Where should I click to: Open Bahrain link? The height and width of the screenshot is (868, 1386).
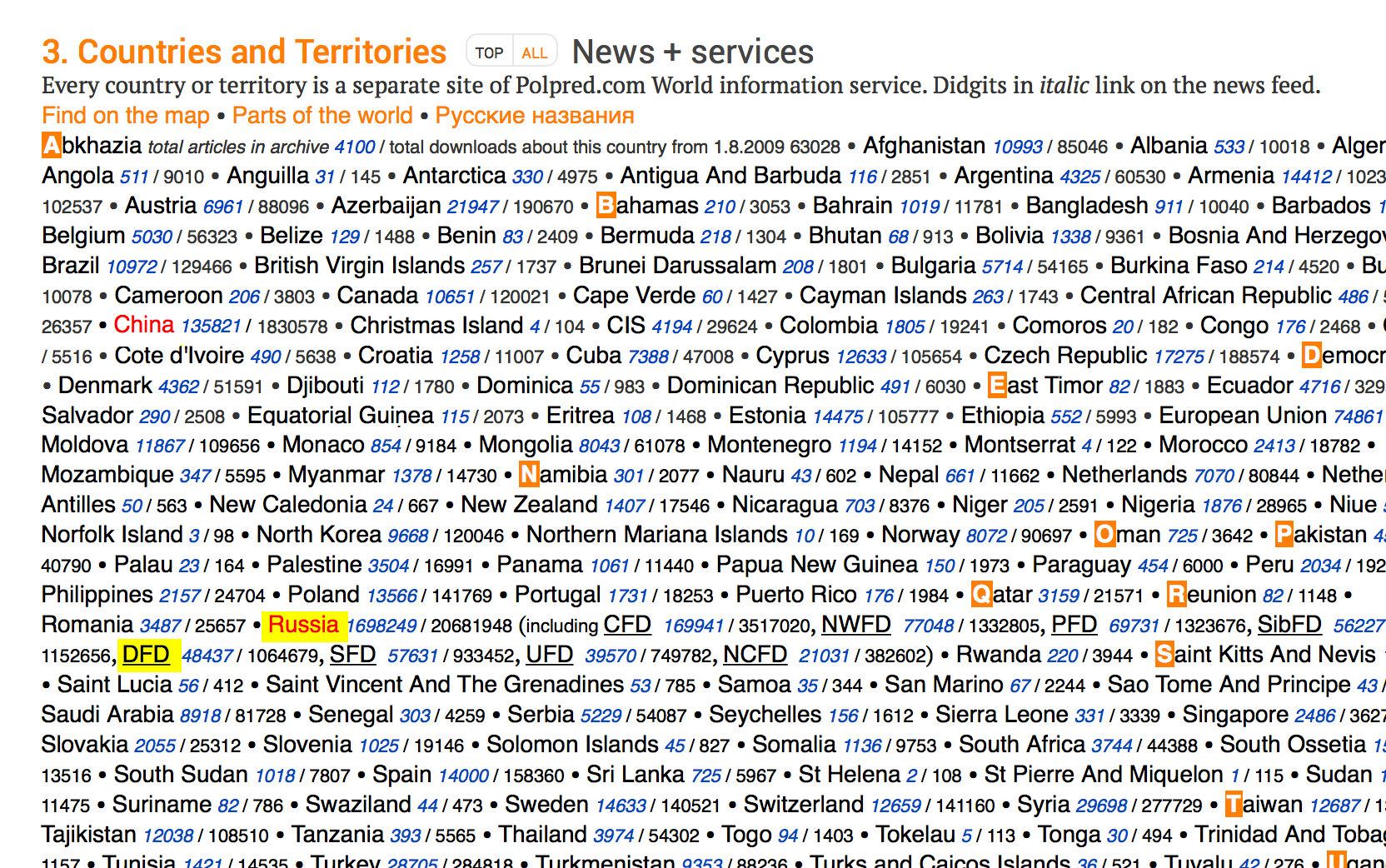click(852, 206)
